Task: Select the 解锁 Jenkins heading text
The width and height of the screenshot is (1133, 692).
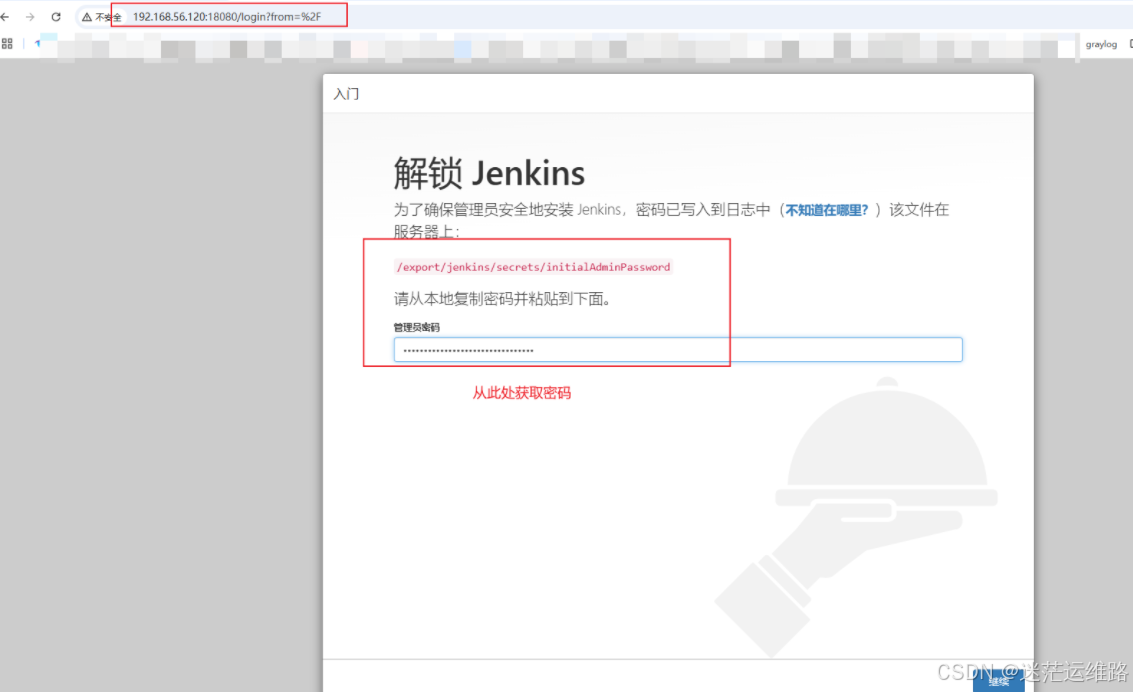Action: (489, 173)
